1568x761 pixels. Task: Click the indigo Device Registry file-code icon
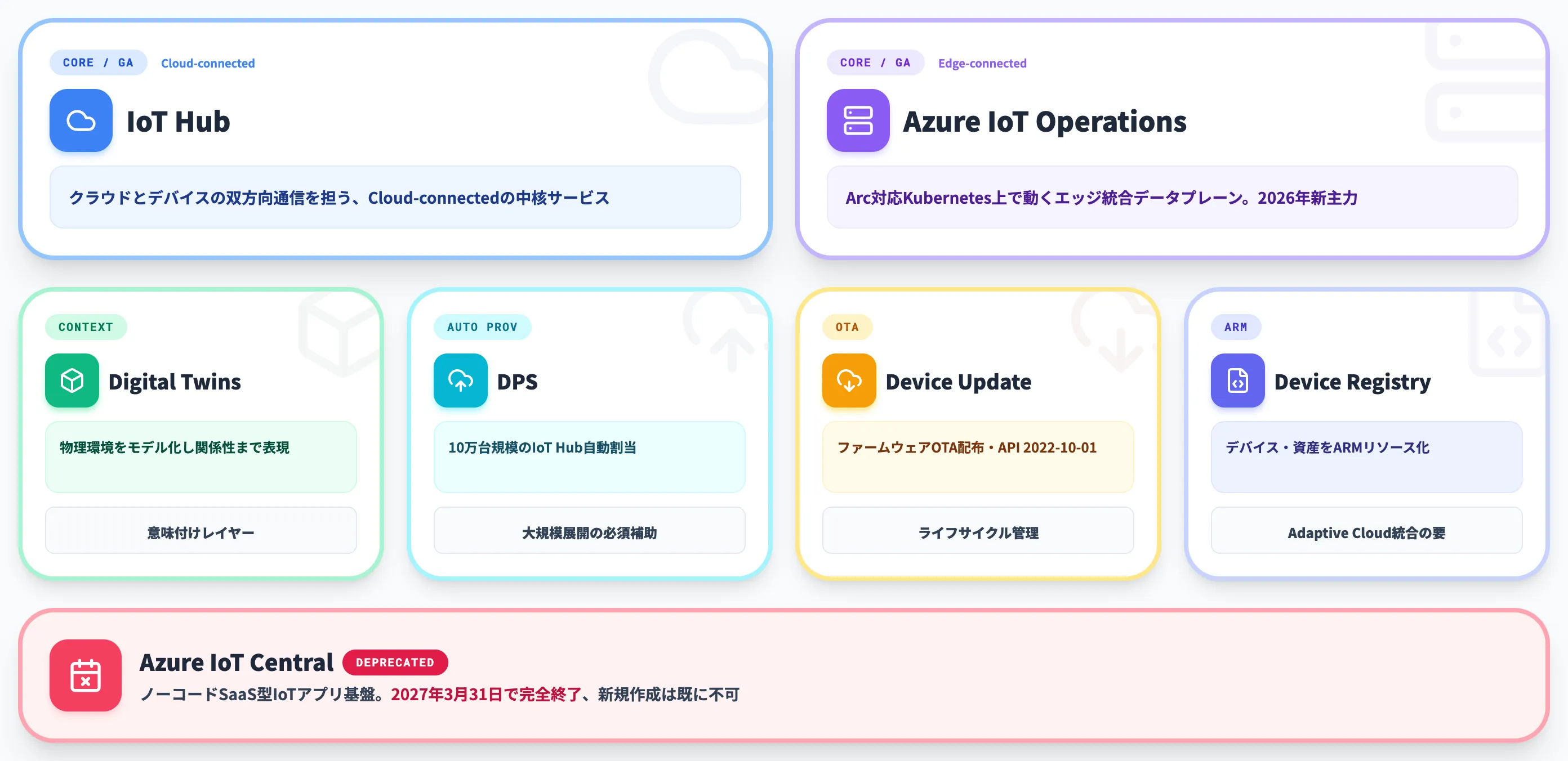[1237, 381]
